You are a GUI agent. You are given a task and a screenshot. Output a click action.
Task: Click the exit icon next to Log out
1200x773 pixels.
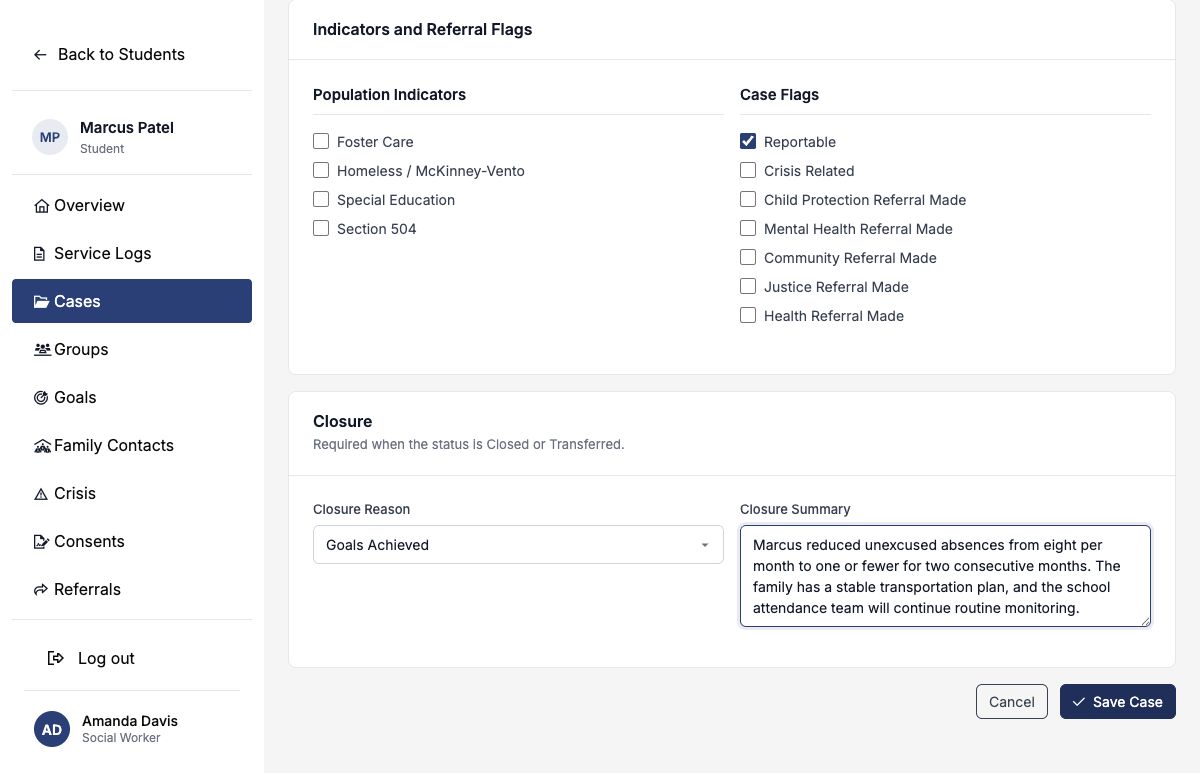click(x=56, y=659)
